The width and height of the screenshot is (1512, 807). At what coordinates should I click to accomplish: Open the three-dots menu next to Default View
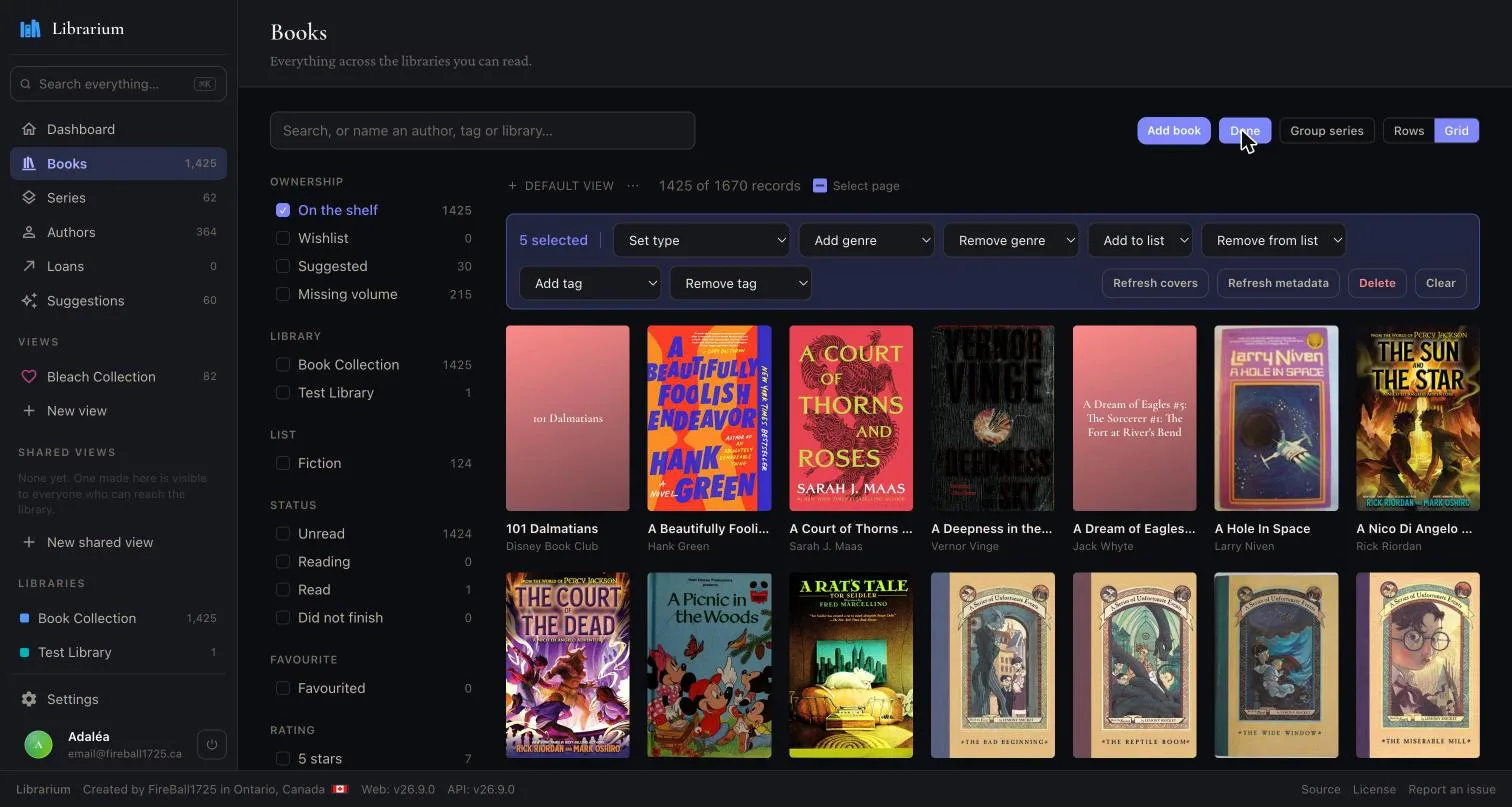coord(633,186)
